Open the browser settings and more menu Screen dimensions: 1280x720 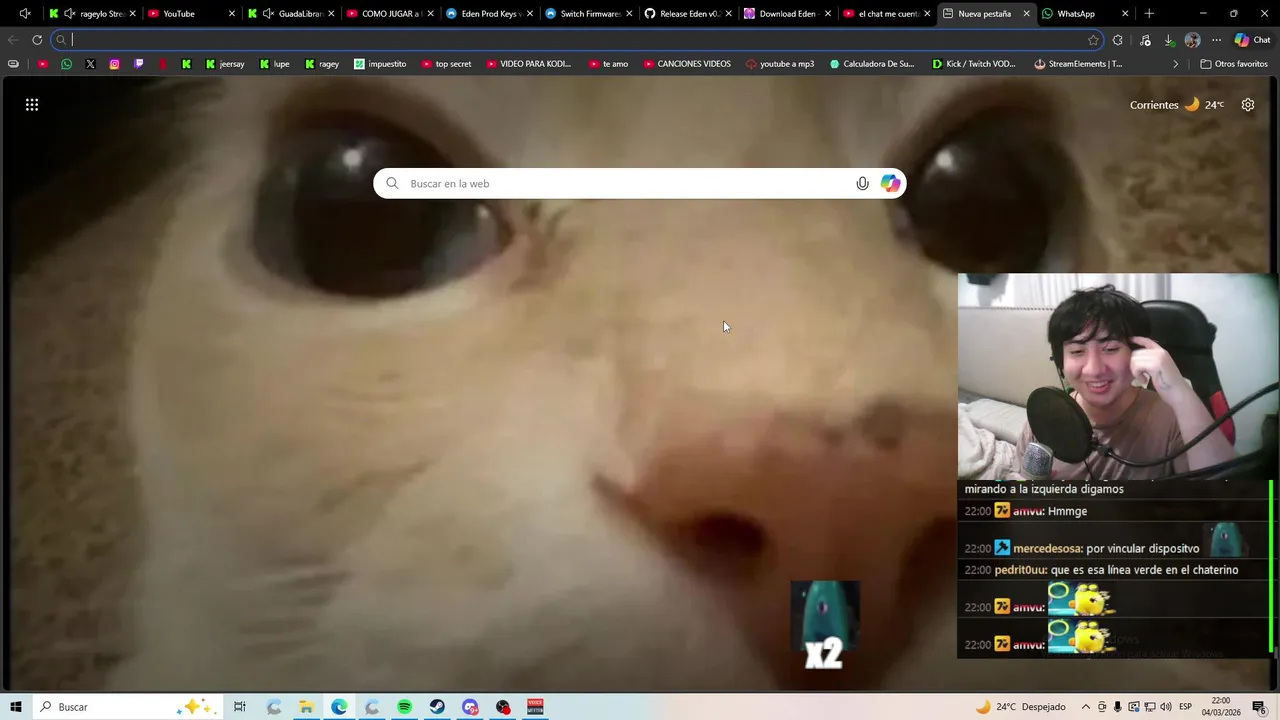(1216, 40)
